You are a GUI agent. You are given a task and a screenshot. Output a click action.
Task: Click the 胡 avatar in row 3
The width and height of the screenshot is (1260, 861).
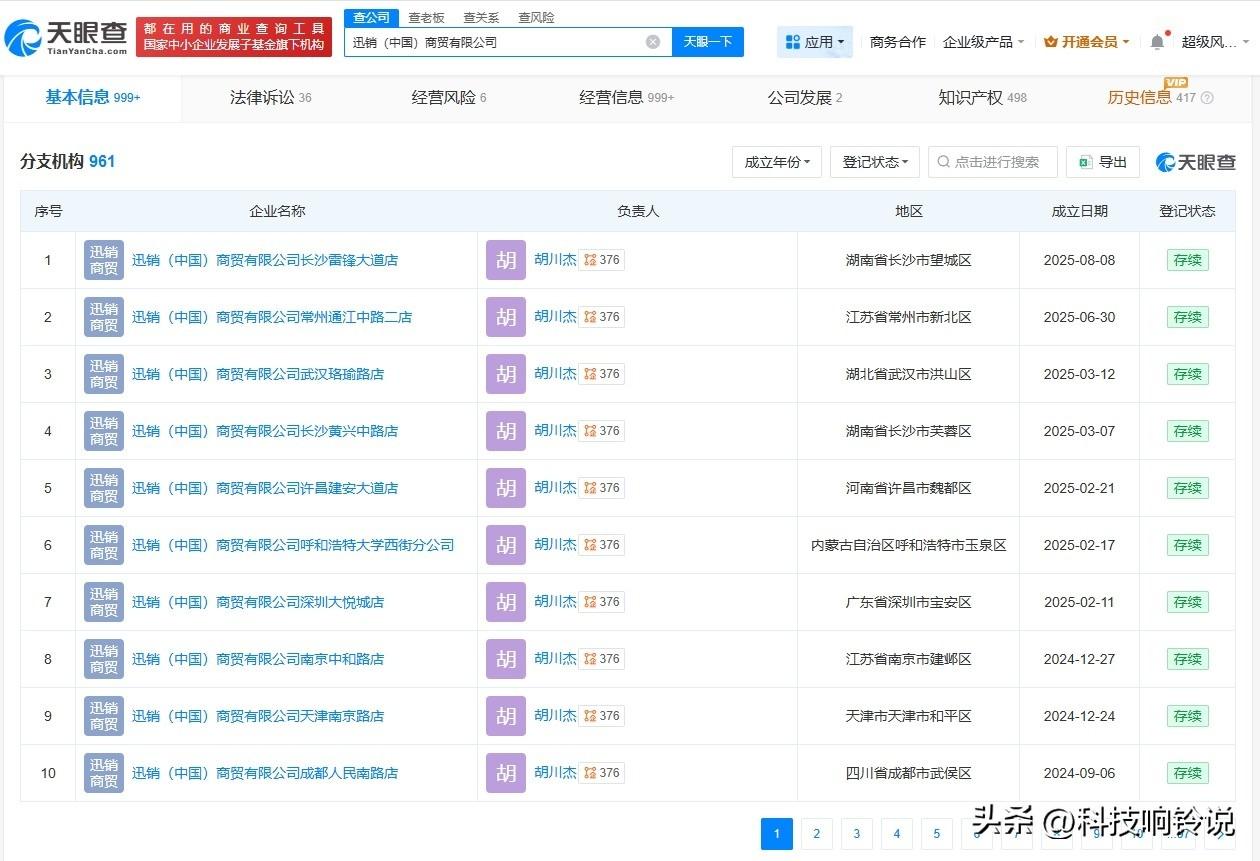tap(506, 374)
